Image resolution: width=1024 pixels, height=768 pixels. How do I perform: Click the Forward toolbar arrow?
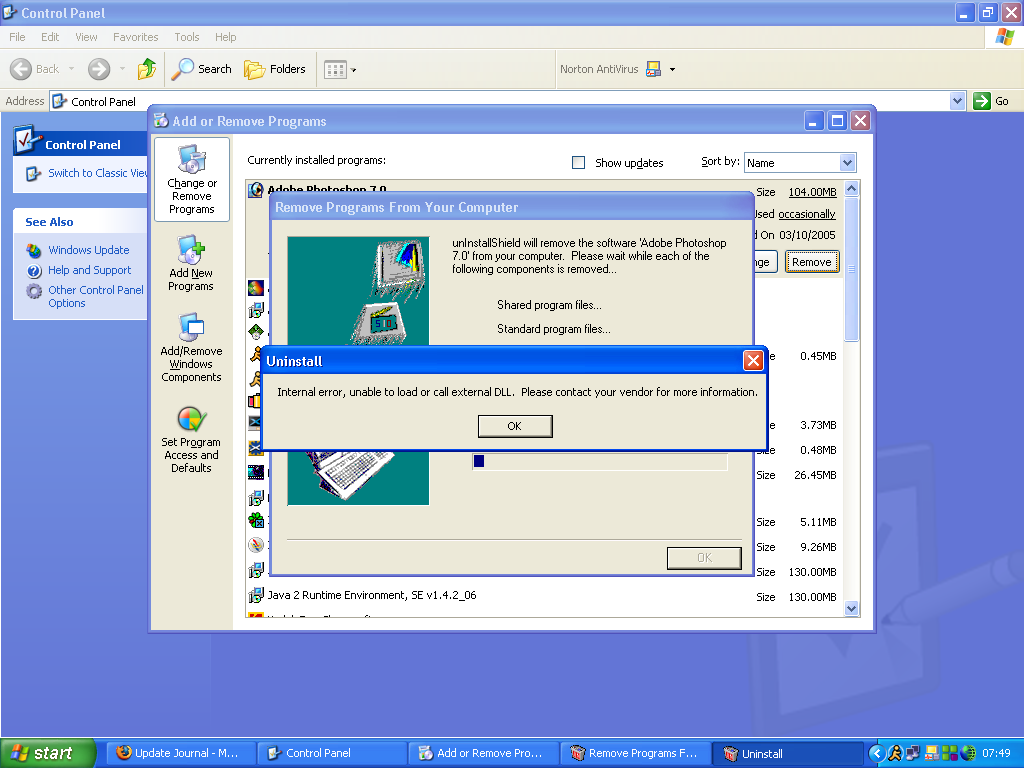[99, 69]
